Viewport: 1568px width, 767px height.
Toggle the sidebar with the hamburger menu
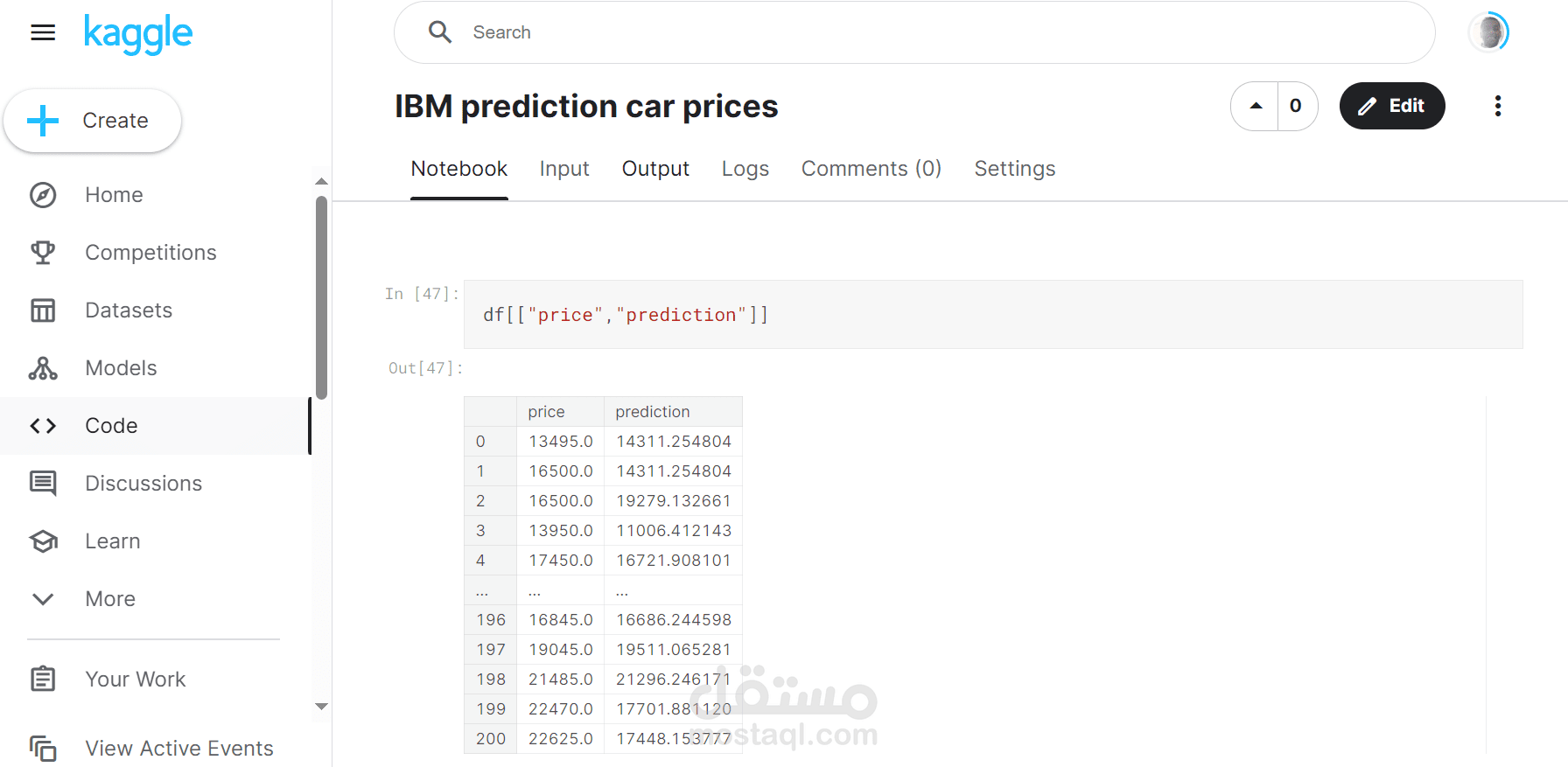[42, 32]
